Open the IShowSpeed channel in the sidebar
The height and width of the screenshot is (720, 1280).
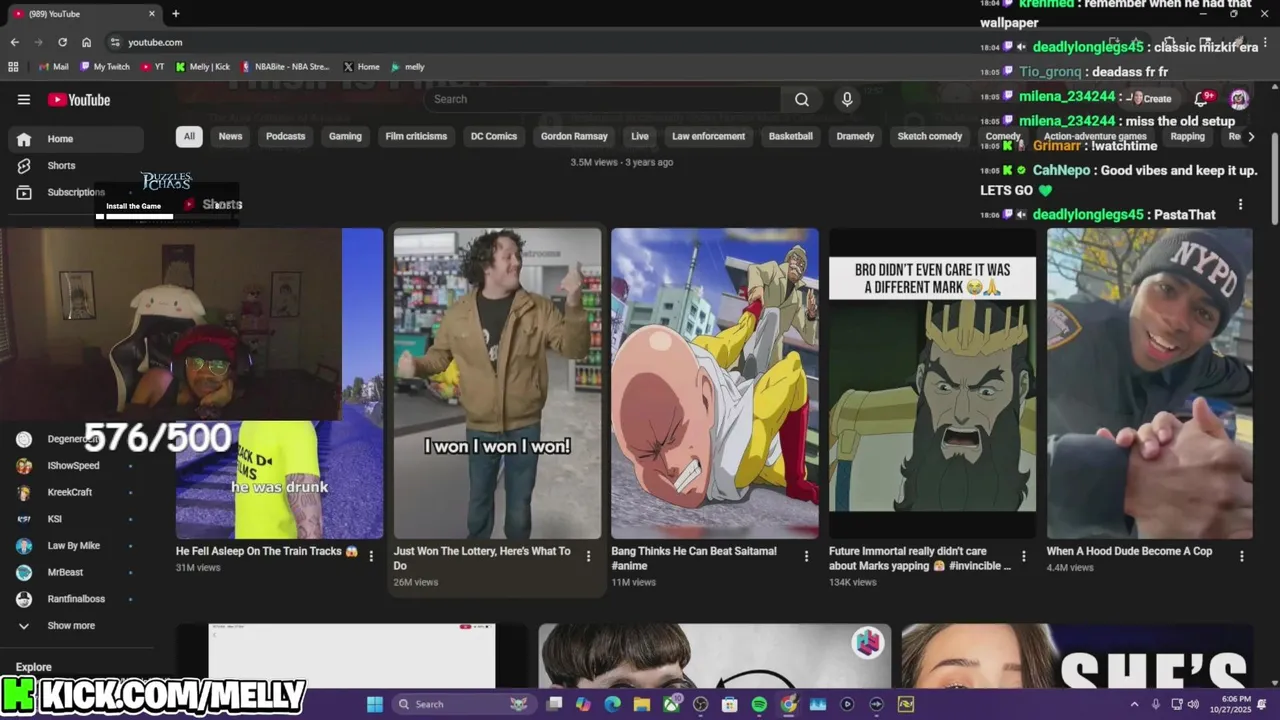pos(76,466)
